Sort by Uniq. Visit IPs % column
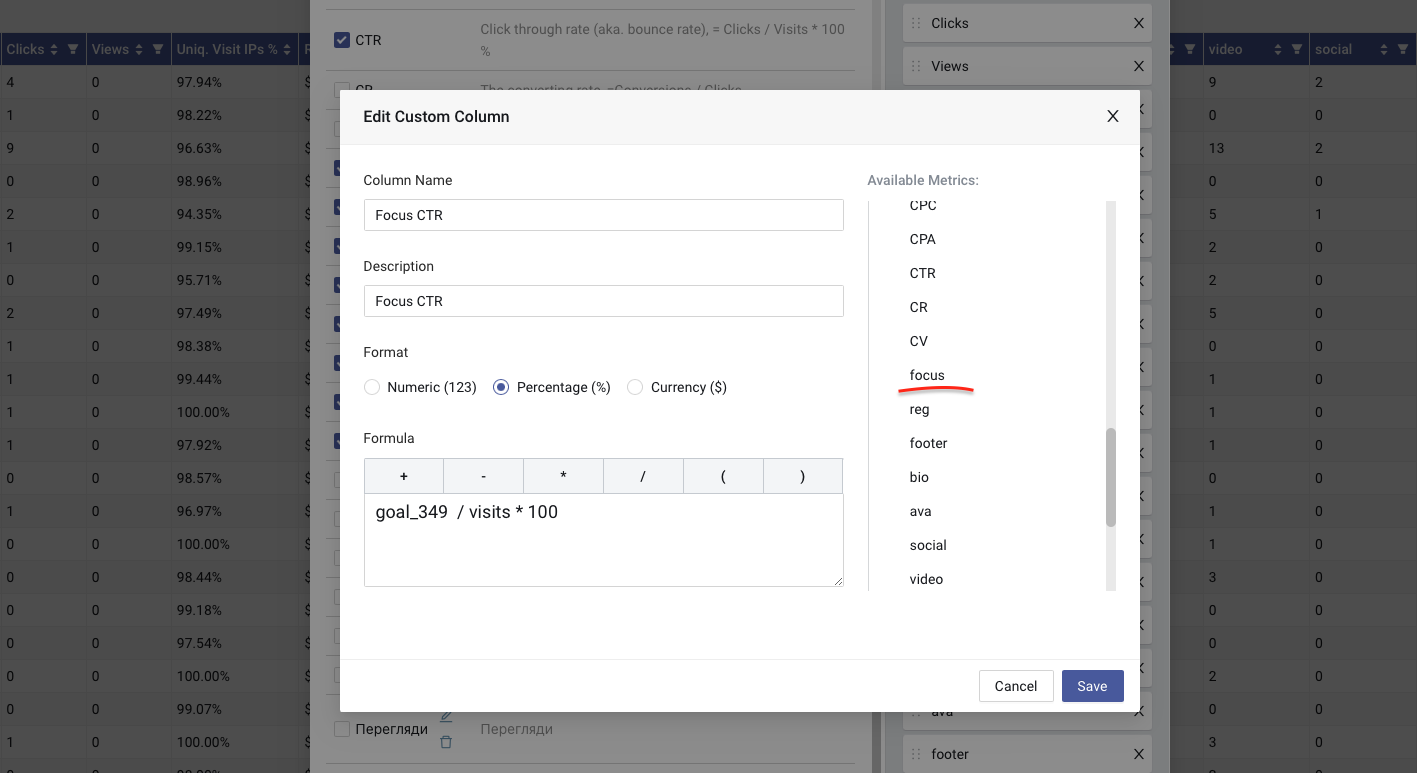 click(x=288, y=49)
